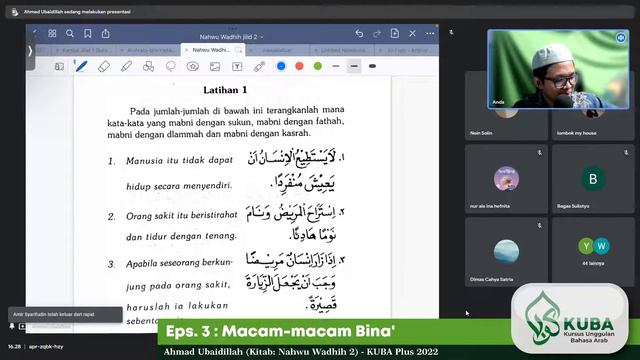This screenshot has height=360, width=640.
Task: Click the KUBA logo badge
Action: tap(570, 318)
